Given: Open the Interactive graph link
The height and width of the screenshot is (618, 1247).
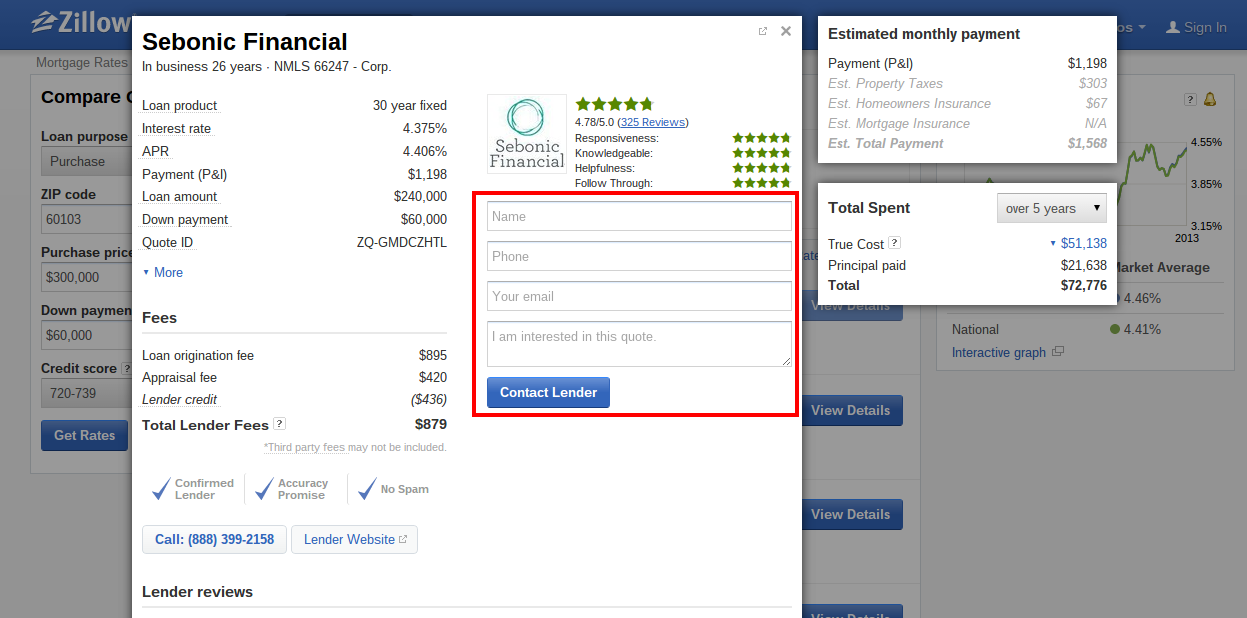Looking at the screenshot, I should tap(999, 352).
